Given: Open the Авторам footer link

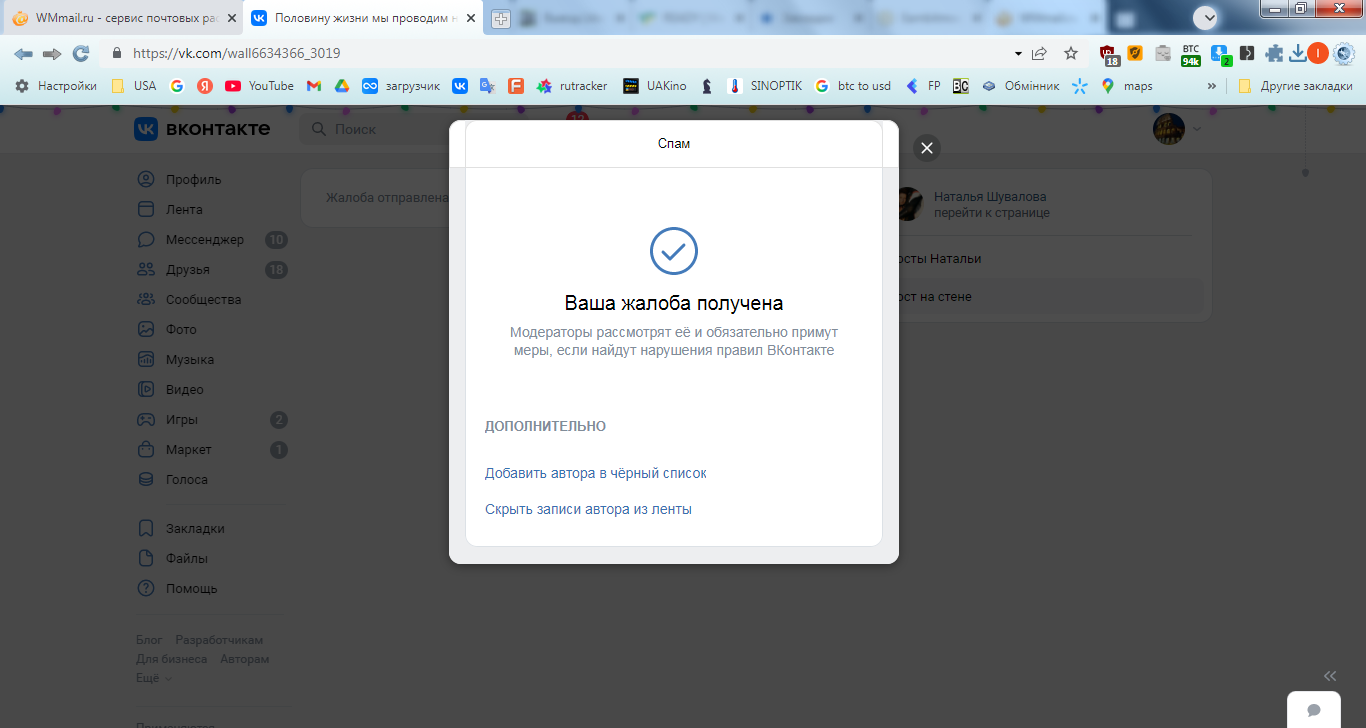Looking at the screenshot, I should pos(245,659).
